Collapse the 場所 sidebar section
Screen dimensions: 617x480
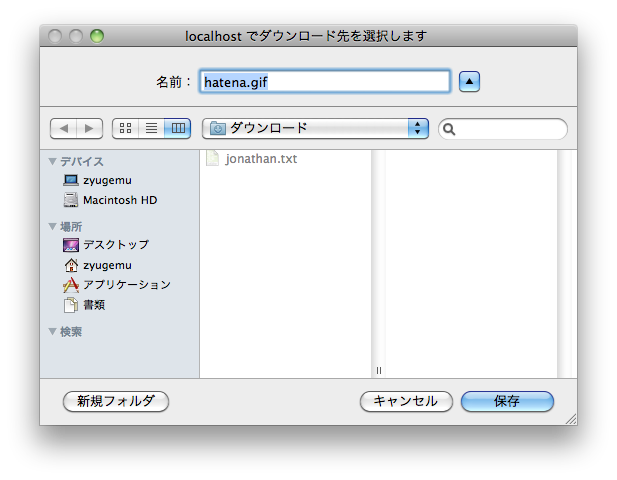tap(52, 227)
